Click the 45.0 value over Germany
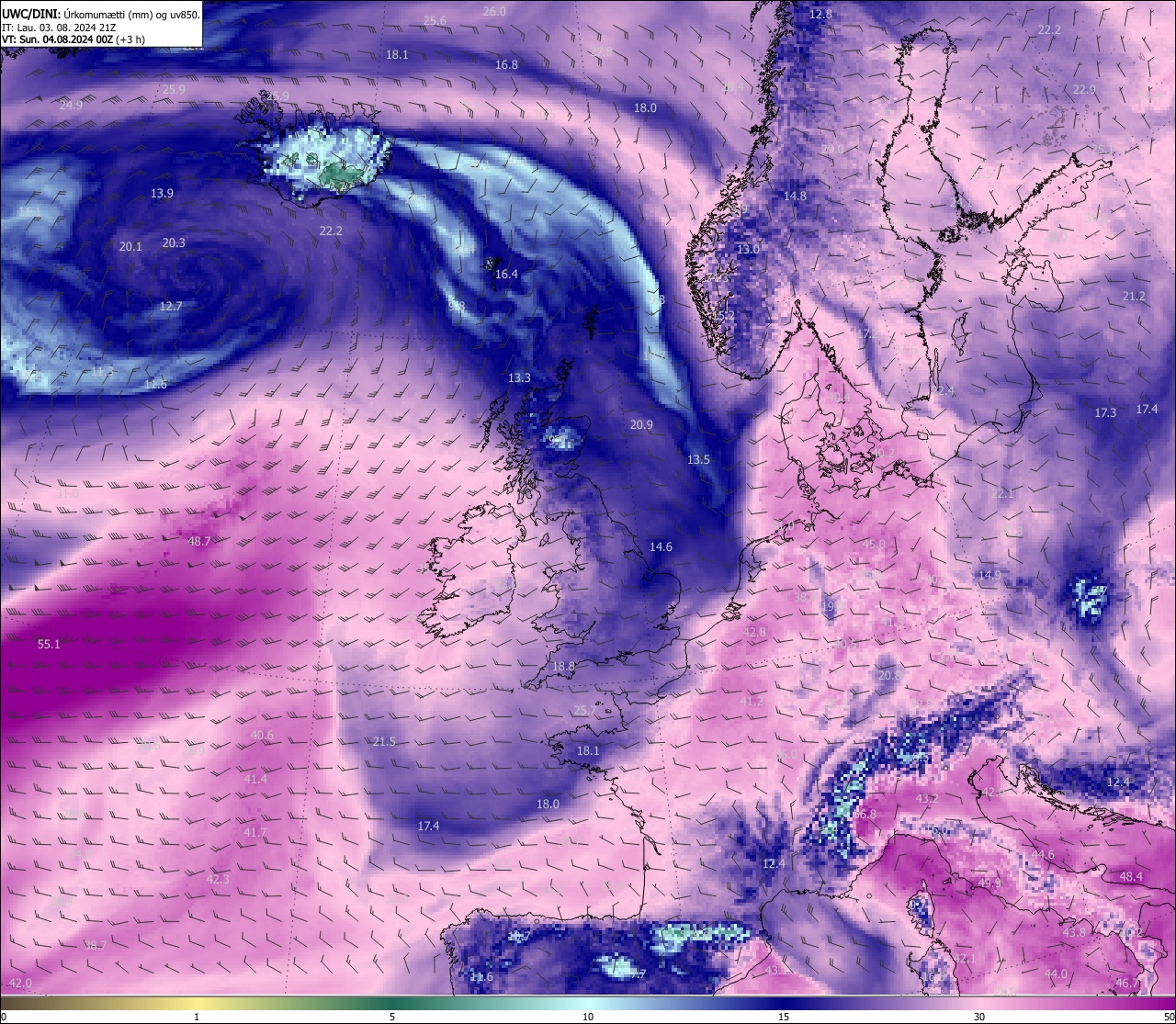 (874, 545)
